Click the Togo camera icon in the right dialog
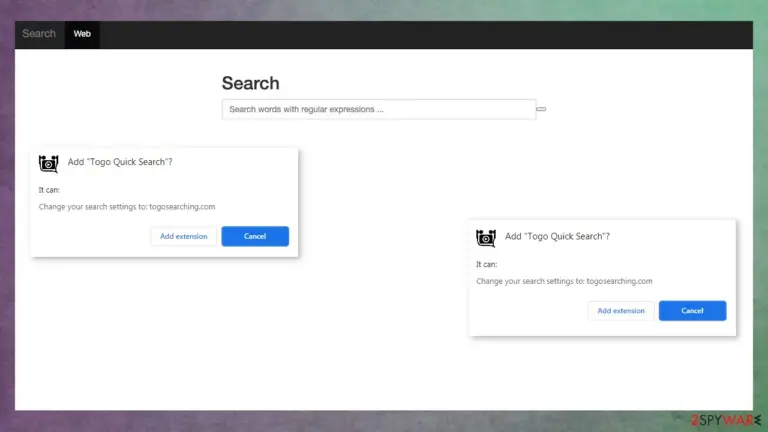 [x=486, y=239]
